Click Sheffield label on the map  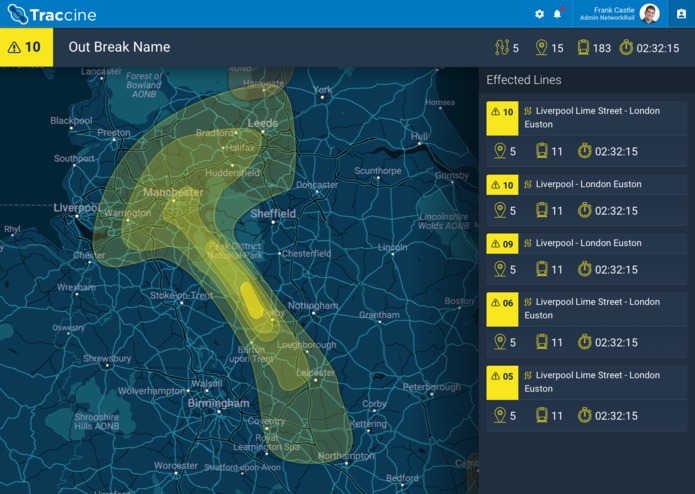[273, 214]
